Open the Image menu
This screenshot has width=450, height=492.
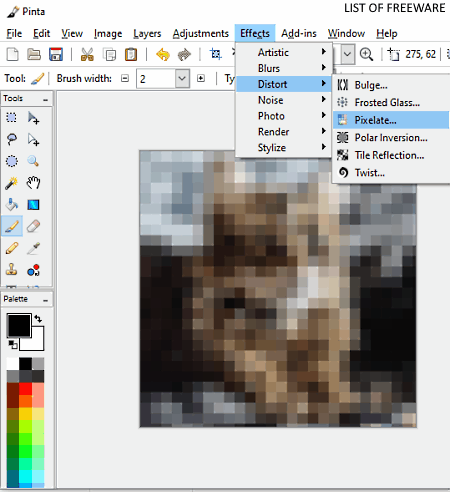pos(108,33)
